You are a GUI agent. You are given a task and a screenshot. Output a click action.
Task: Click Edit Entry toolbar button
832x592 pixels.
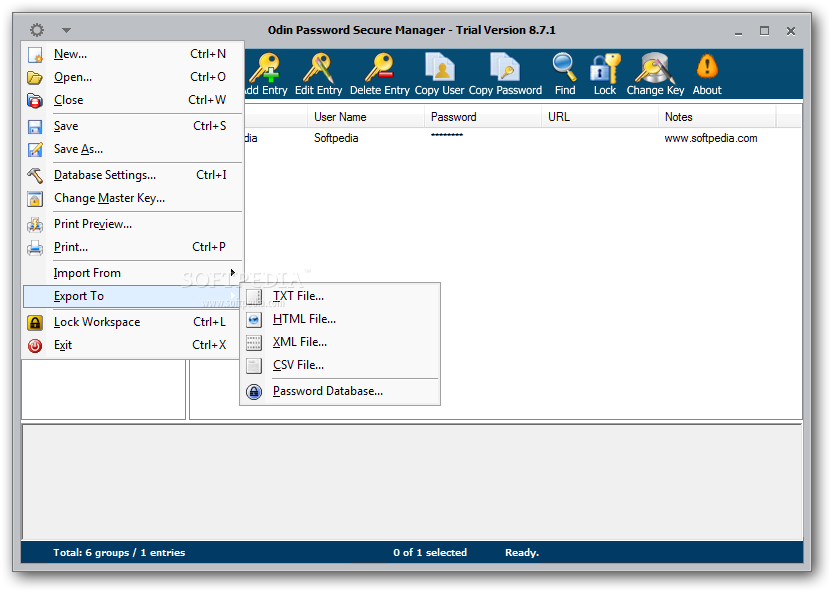(318, 75)
